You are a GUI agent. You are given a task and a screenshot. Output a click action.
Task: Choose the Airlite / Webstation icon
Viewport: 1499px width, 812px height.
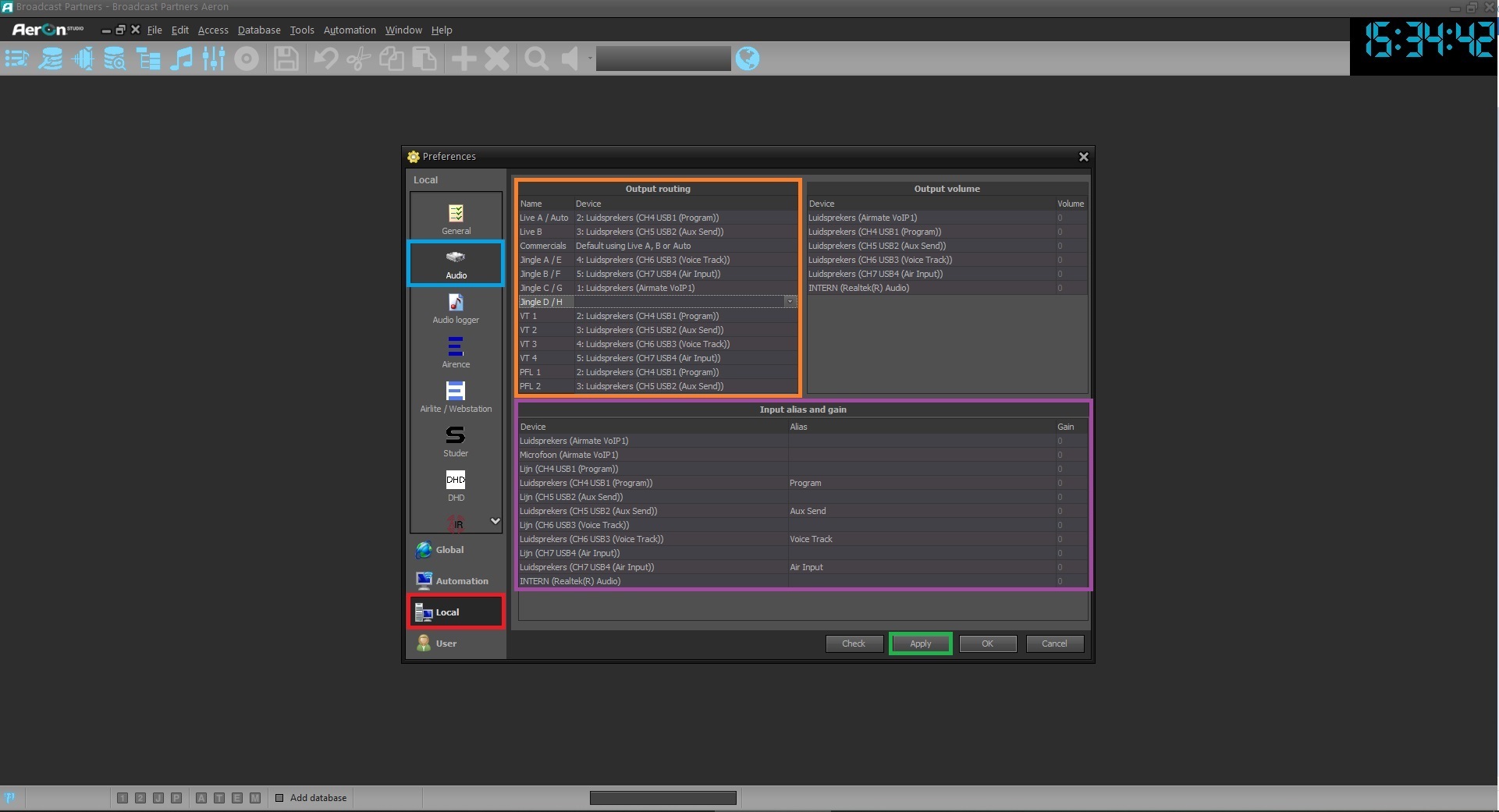coord(456,397)
